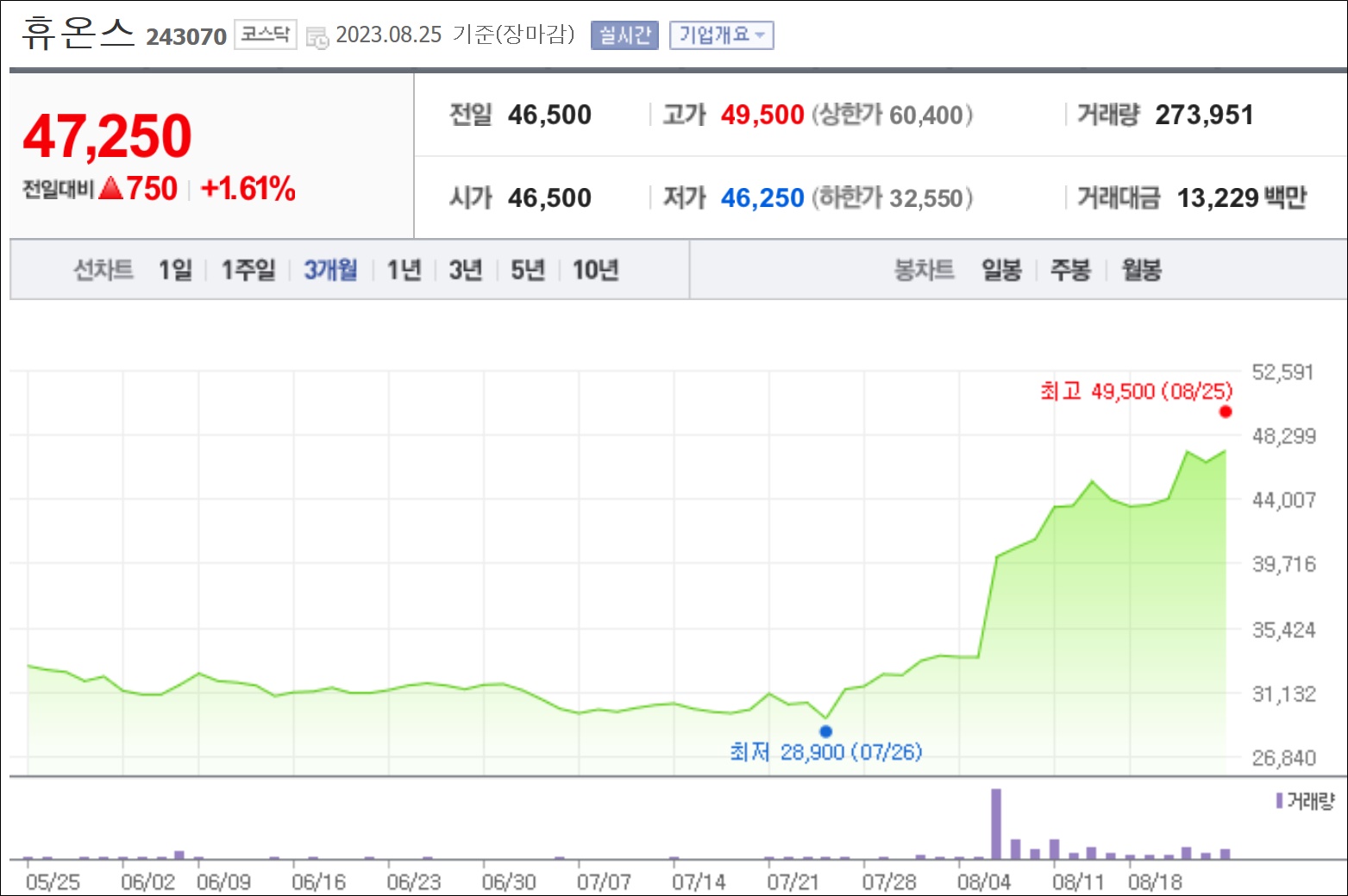The image size is (1348, 896).
Task: Click the red 최고 49,500 high-point marker
Action: (1225, 411)
